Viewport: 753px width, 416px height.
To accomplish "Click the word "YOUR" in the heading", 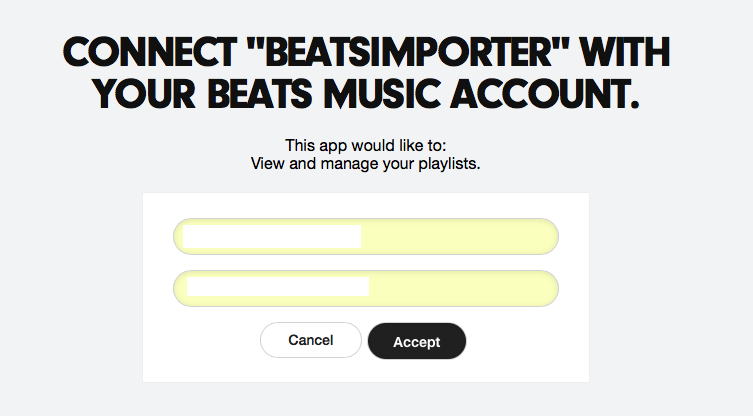I will pos(143,95).
